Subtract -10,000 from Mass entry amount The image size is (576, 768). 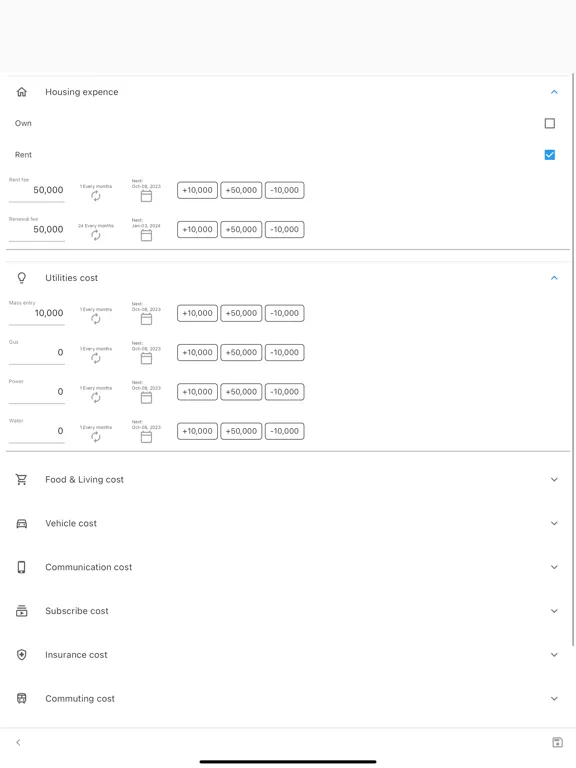point(285,313)
